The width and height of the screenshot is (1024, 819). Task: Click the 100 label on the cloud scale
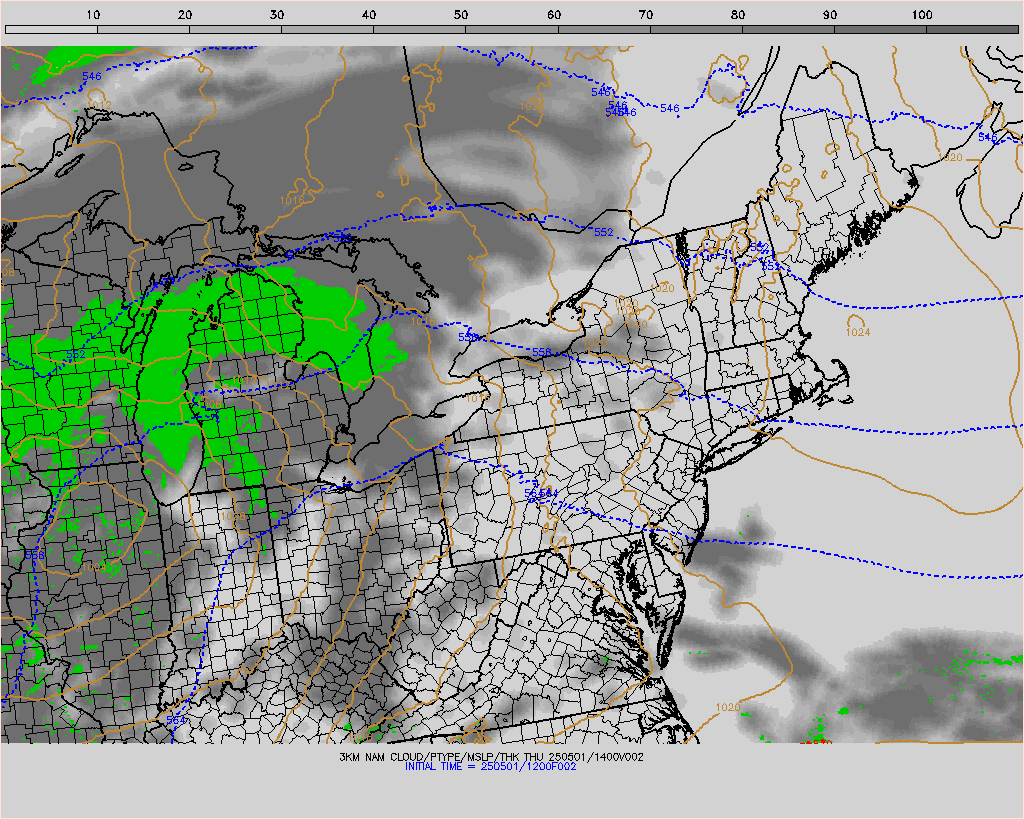click(921, 15)
